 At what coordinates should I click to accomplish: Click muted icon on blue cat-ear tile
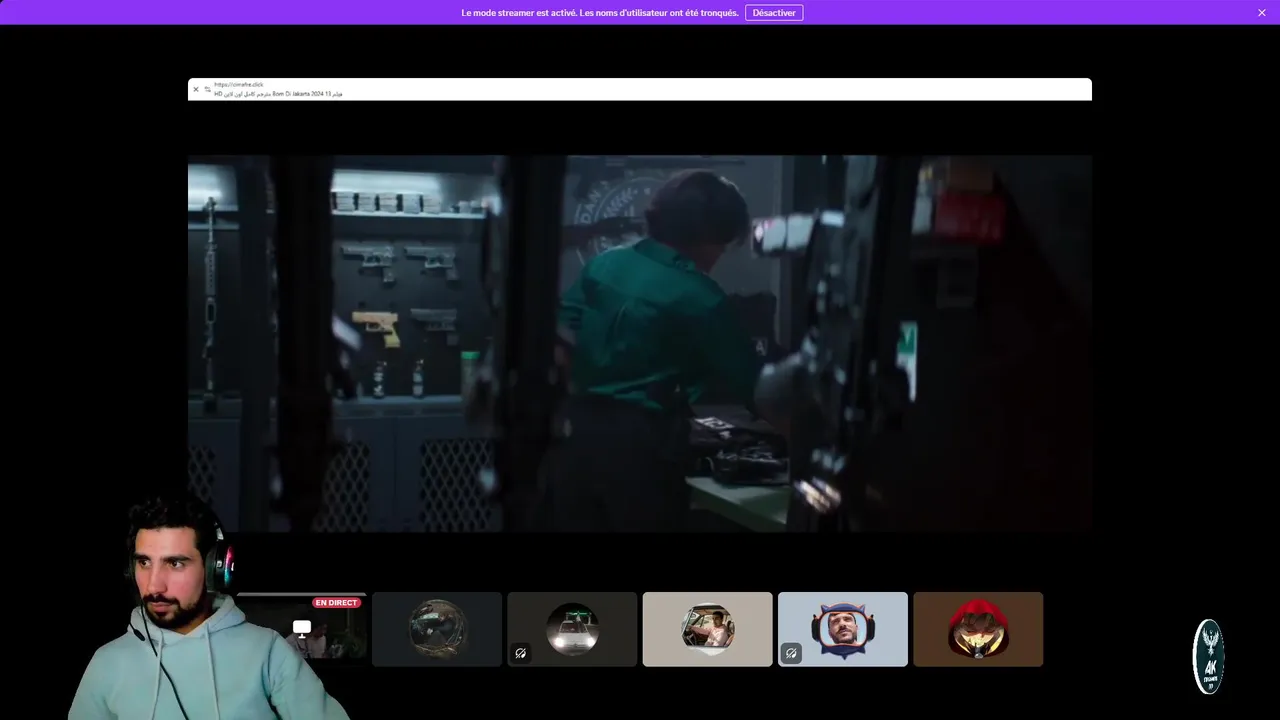click(x=791, y=653)
